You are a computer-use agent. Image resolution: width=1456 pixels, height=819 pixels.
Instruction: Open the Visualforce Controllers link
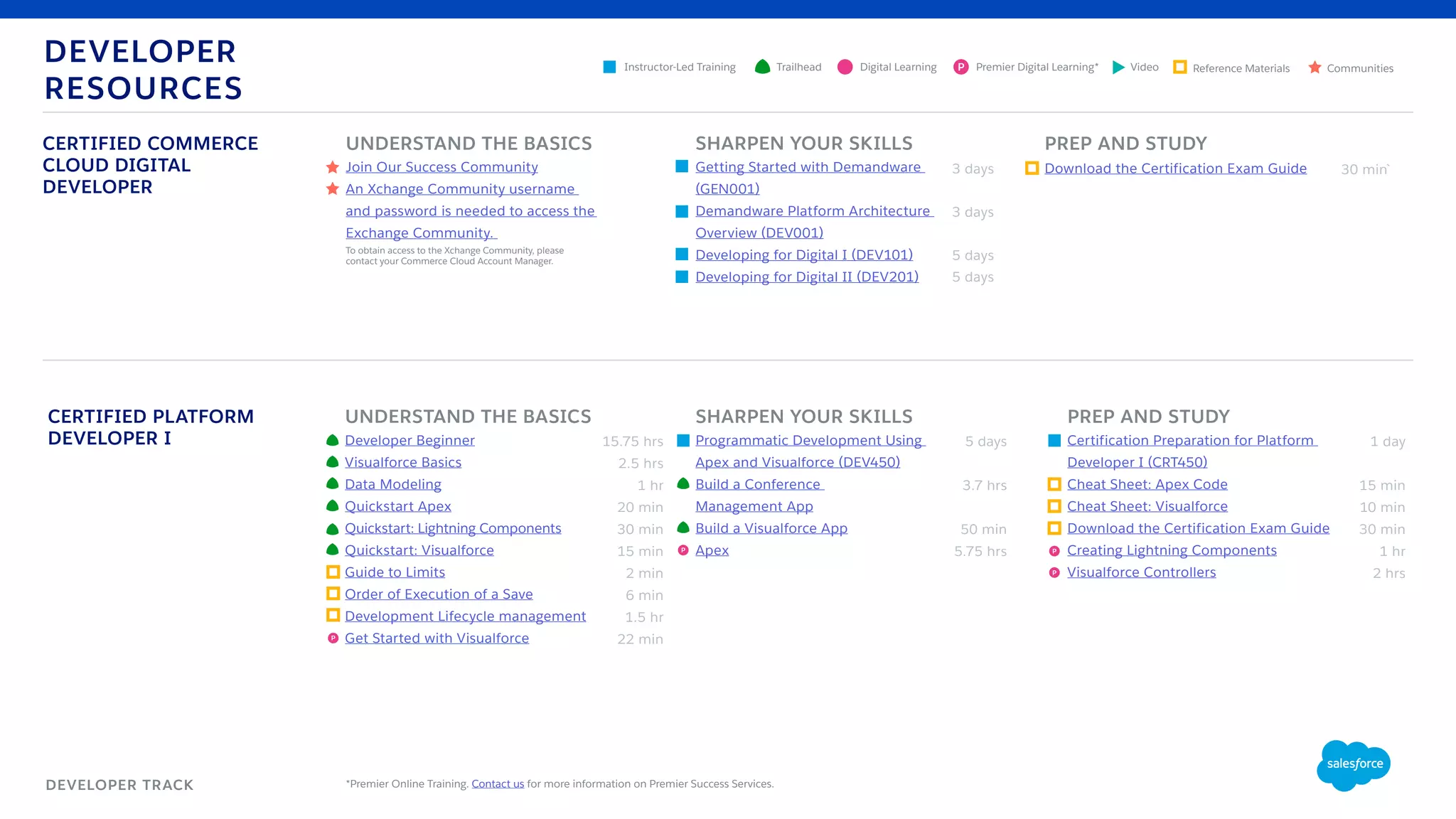(1141, 572)
